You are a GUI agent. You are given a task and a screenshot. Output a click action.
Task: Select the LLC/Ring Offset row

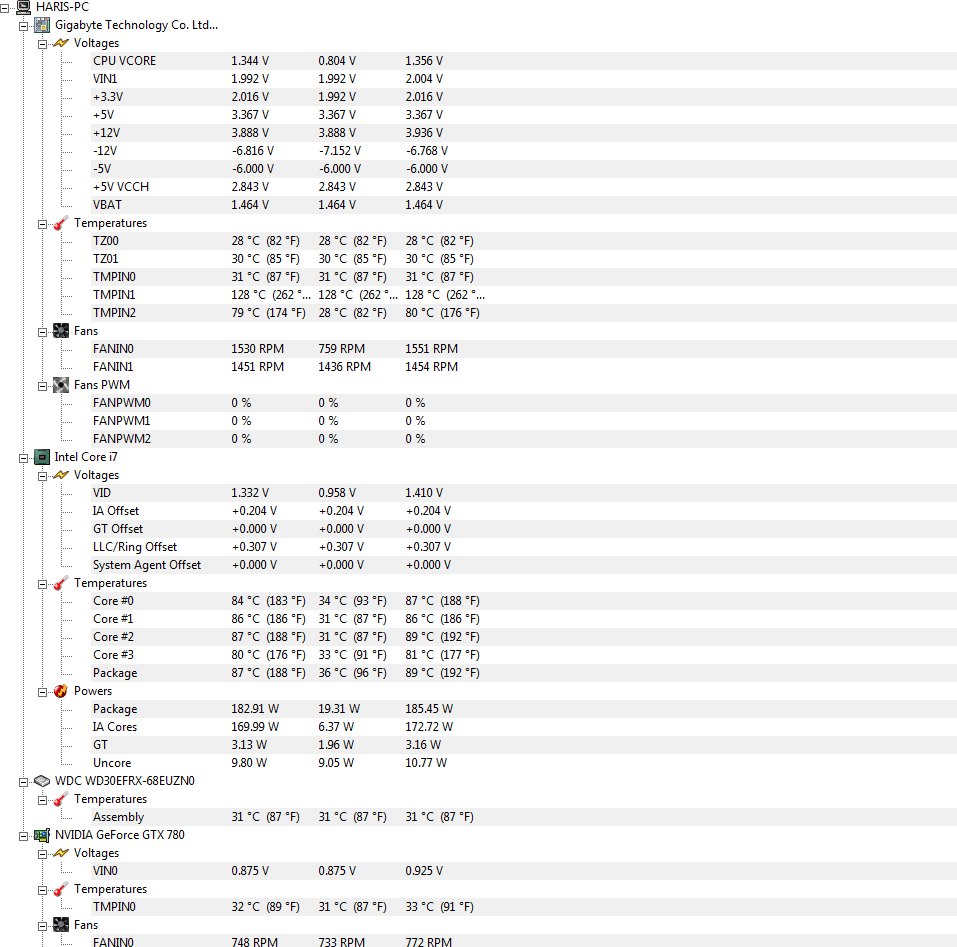[x=524, y=547]
